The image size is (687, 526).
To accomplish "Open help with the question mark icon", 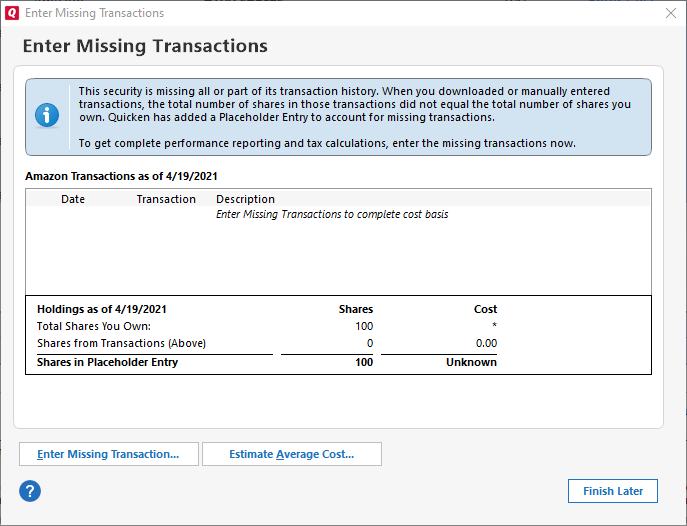I will 30,491.
